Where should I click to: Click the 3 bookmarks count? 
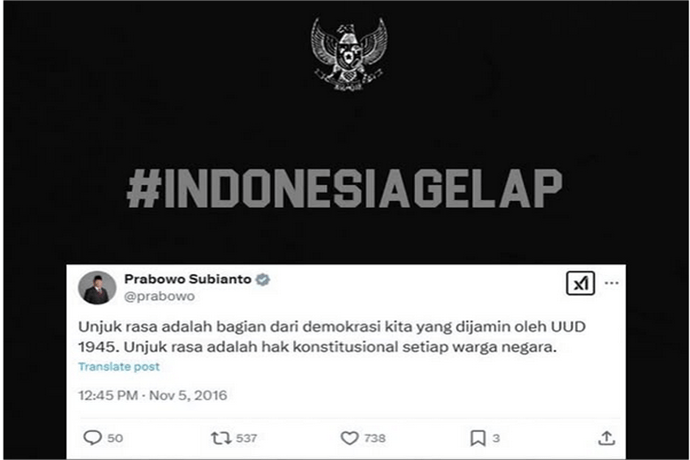tap(496, 438)
